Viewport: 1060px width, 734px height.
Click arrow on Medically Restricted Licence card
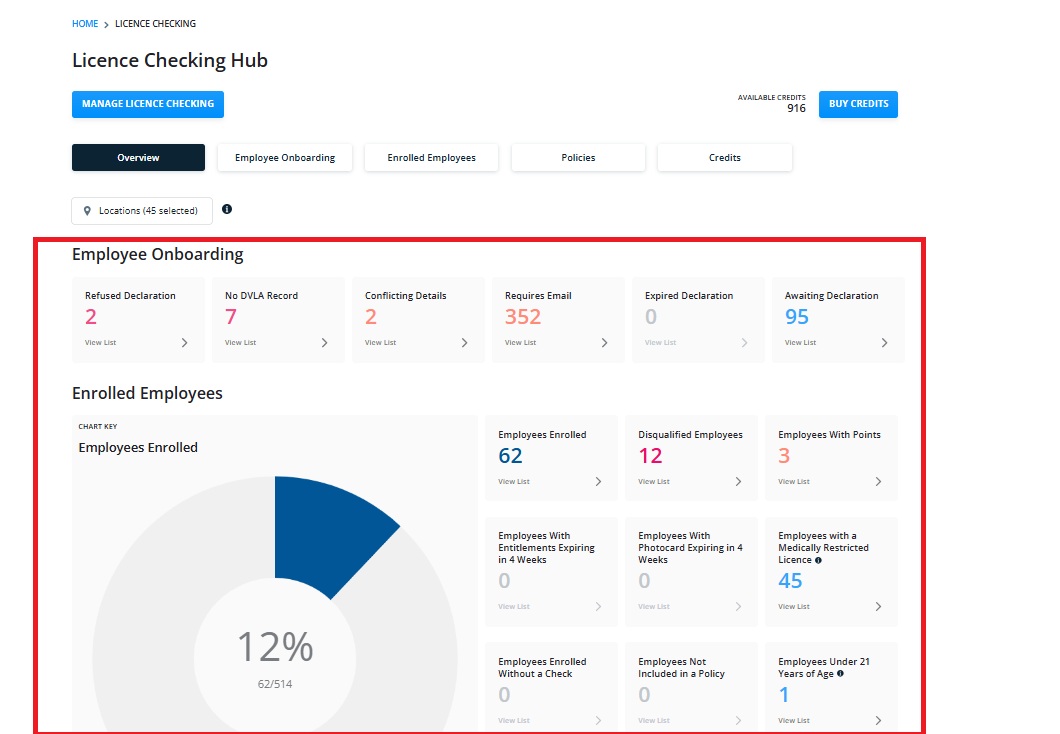(878, 607)
